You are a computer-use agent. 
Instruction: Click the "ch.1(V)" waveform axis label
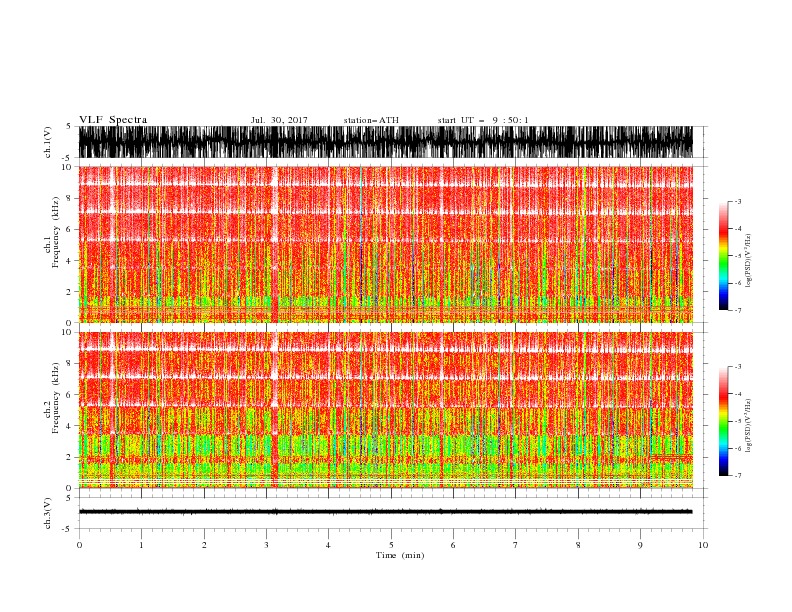[x=48, y=142]
